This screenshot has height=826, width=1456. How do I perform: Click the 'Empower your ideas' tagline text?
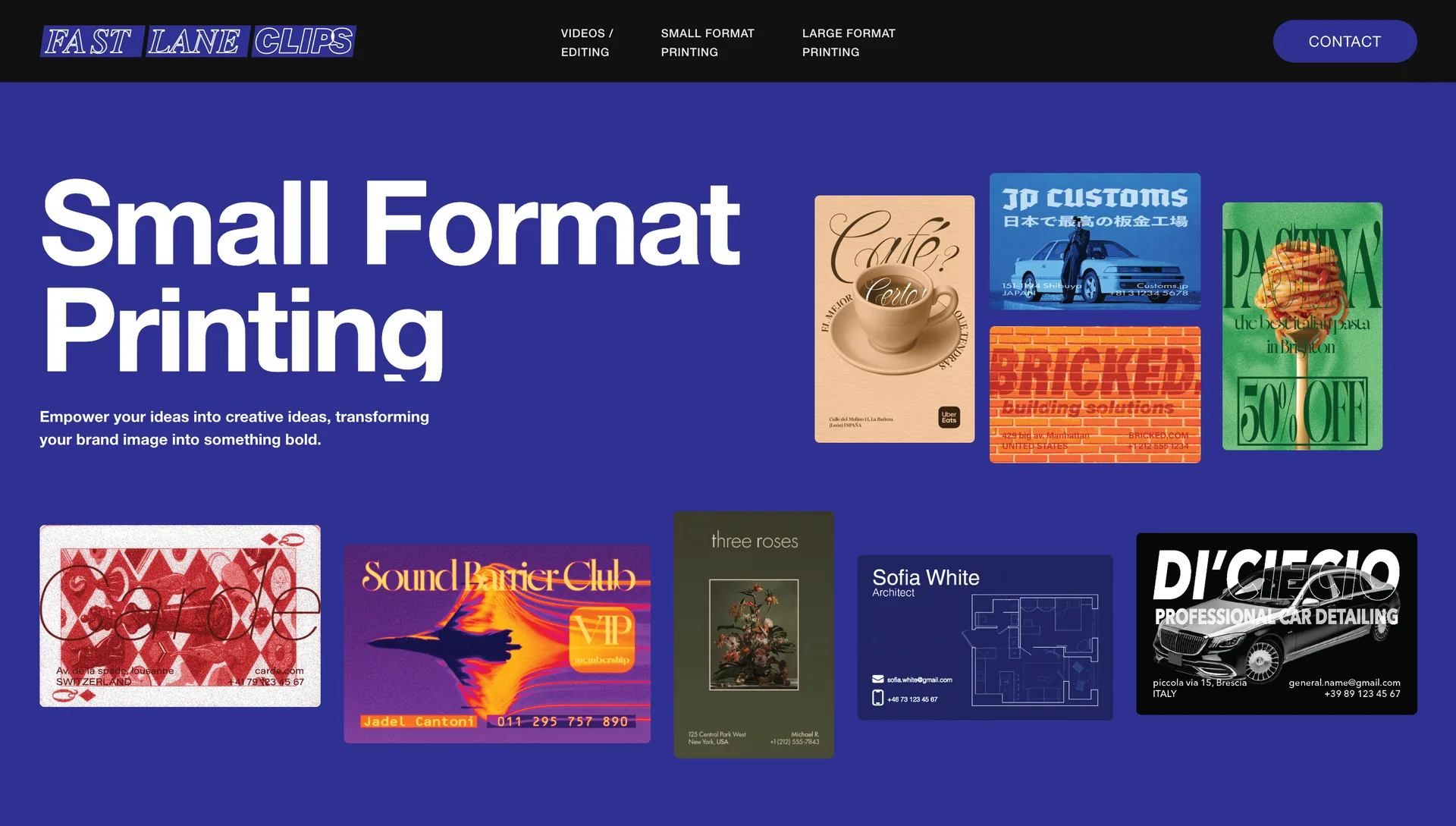pos(234,428)
